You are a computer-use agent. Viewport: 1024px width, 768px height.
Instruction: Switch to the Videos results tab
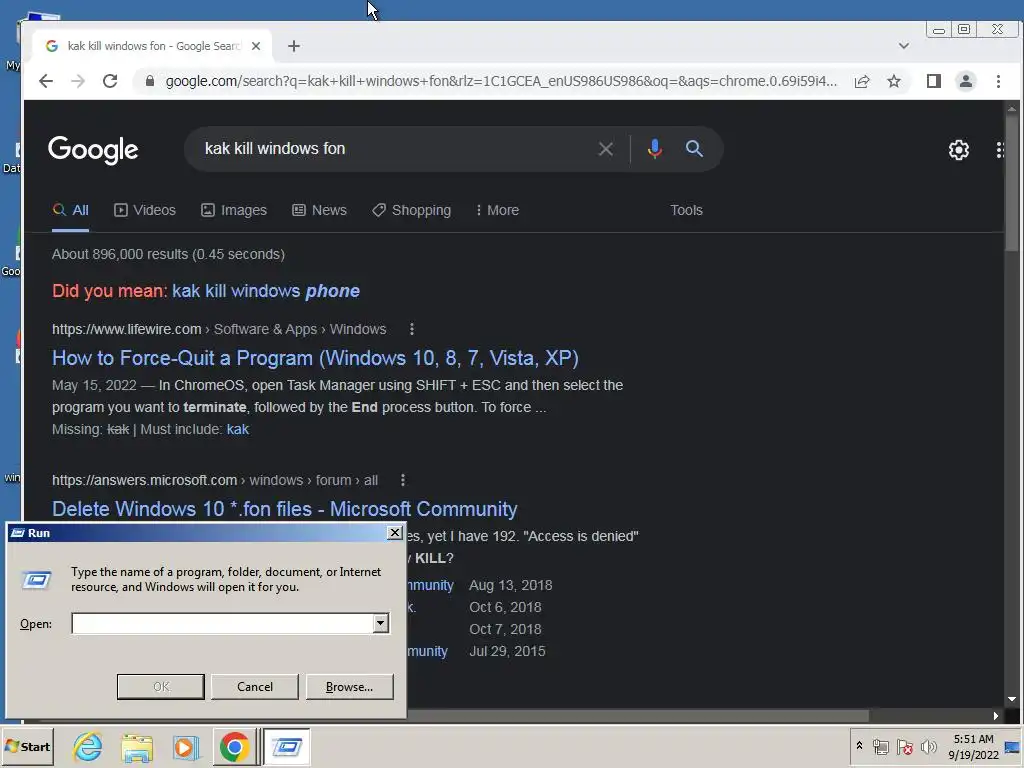coord(145,210)
